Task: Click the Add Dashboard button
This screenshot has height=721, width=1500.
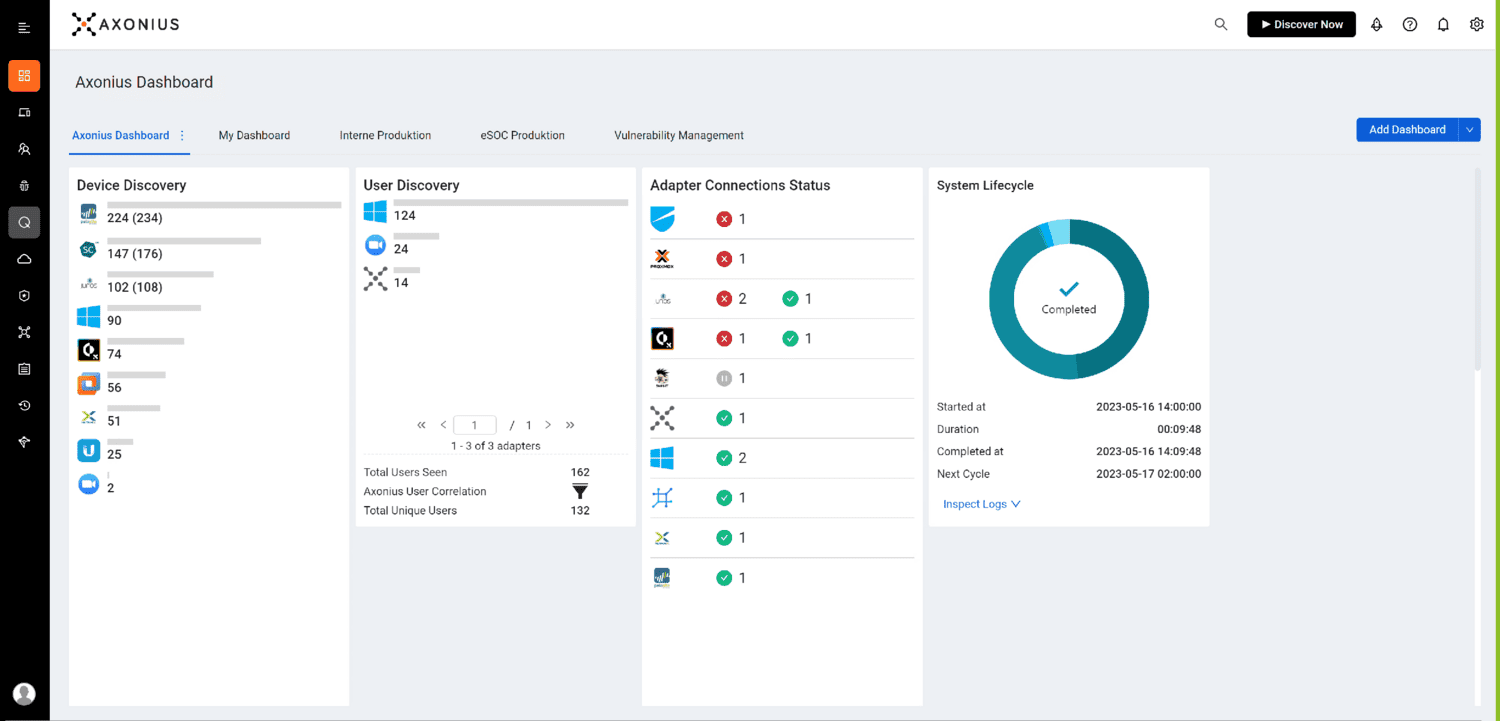Action: point(1407,129)
